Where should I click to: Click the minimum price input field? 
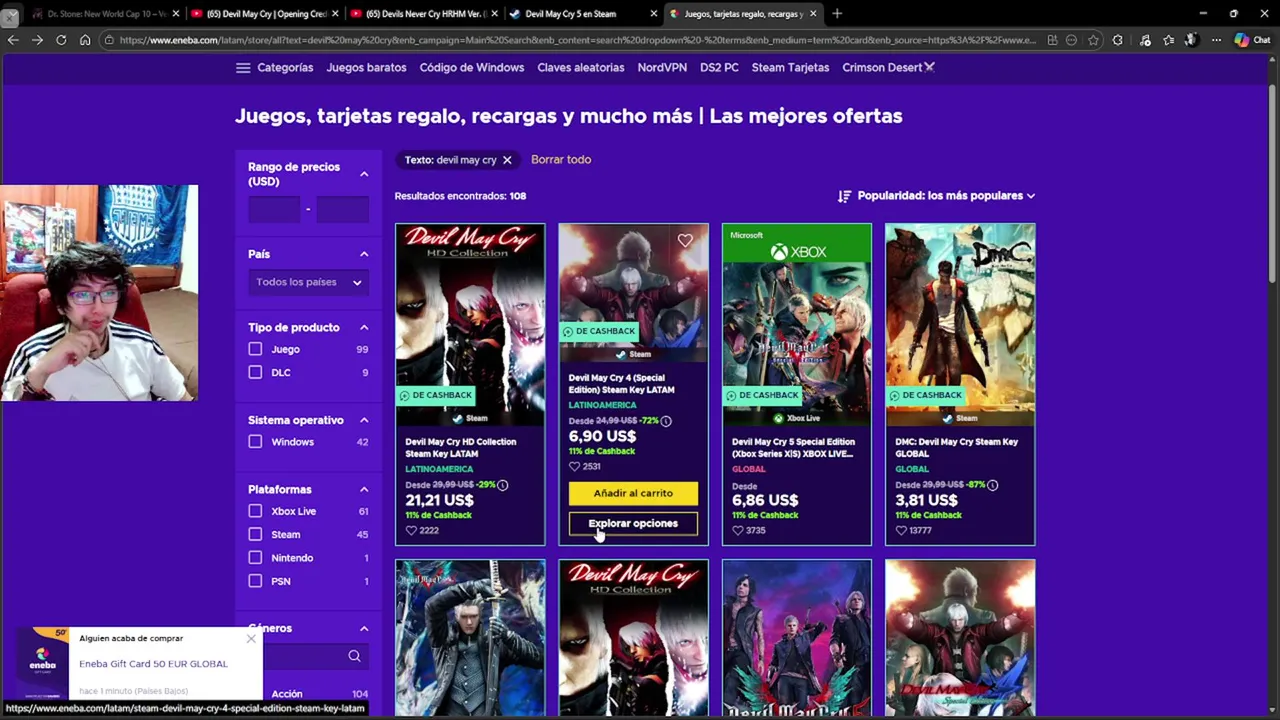274,209
